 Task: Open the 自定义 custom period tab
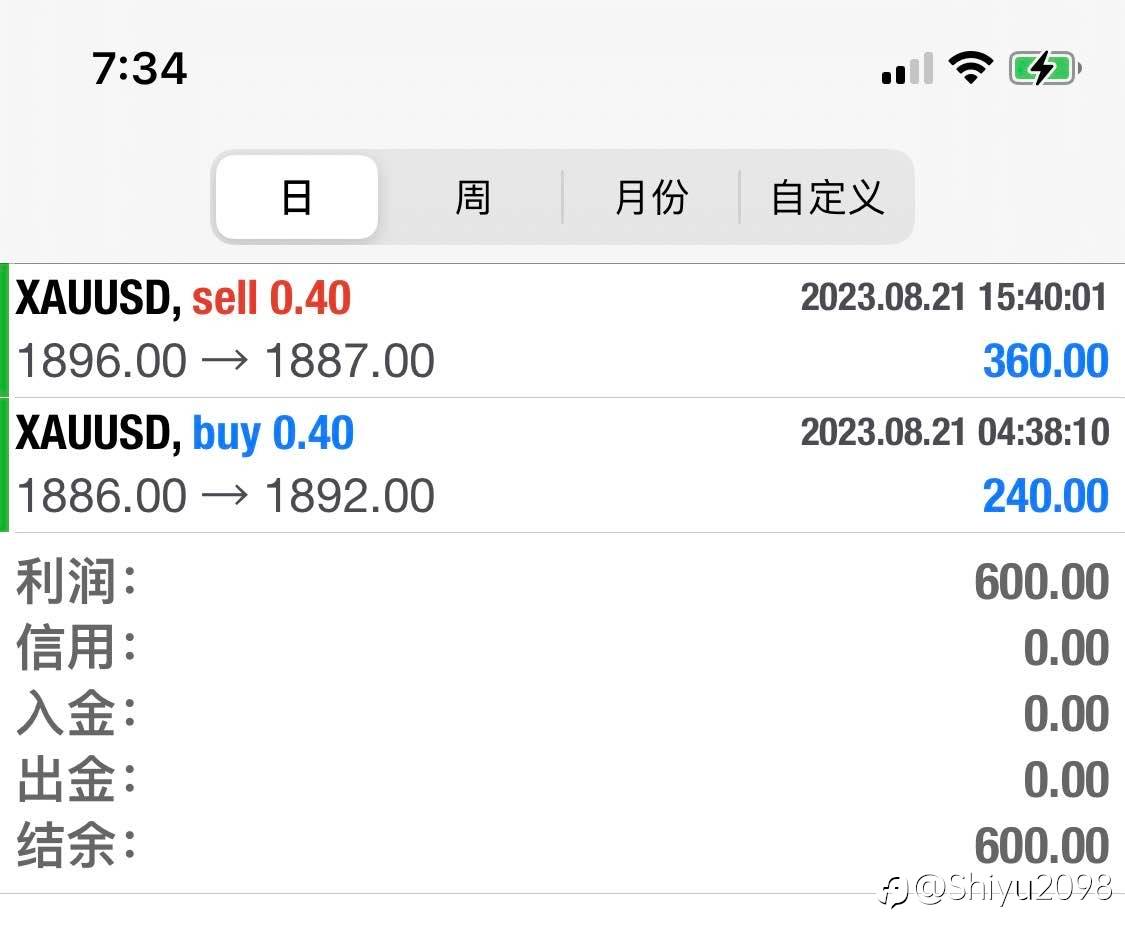tap(827, 197)
